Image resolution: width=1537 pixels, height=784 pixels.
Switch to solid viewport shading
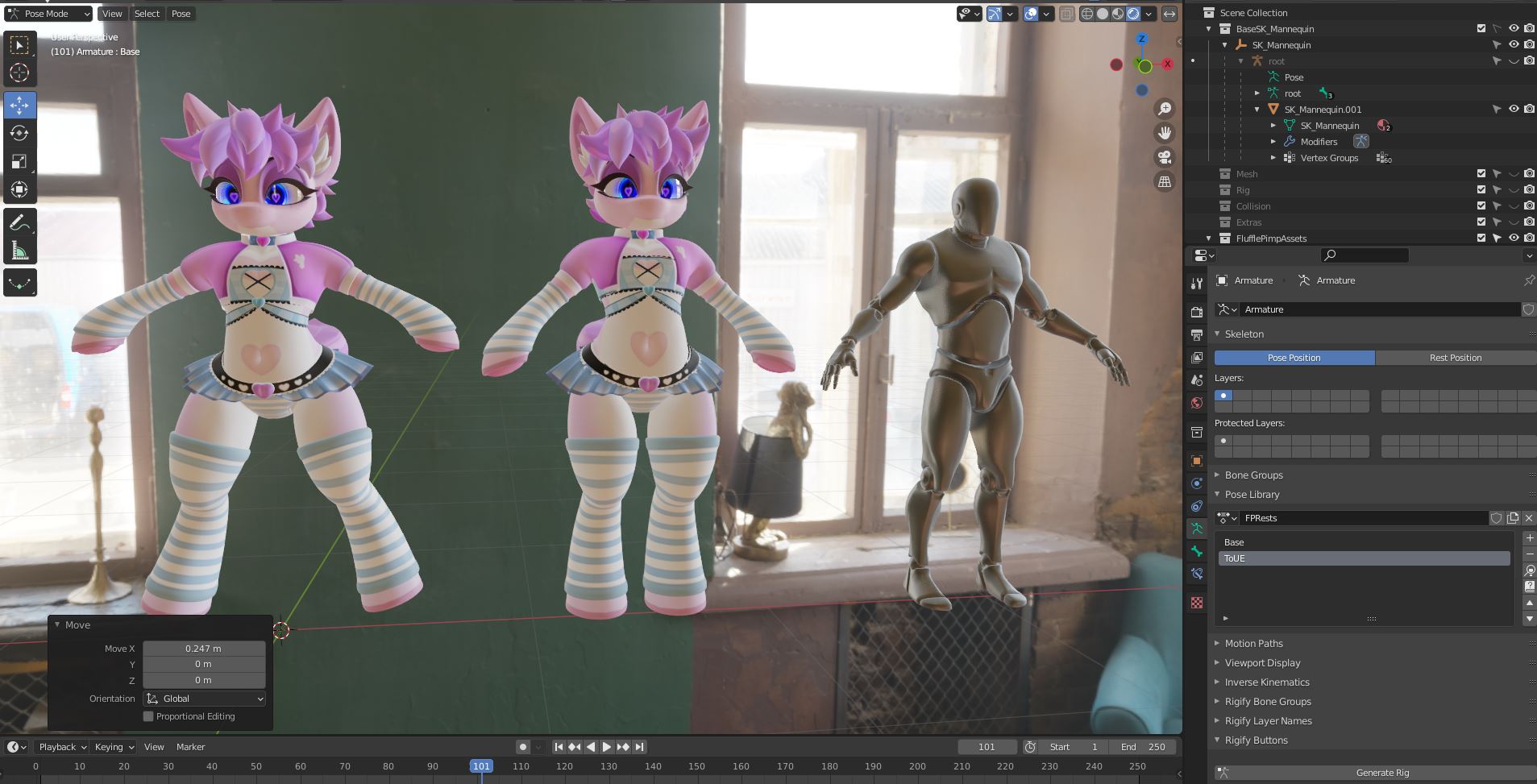(x=1103, y=14)
